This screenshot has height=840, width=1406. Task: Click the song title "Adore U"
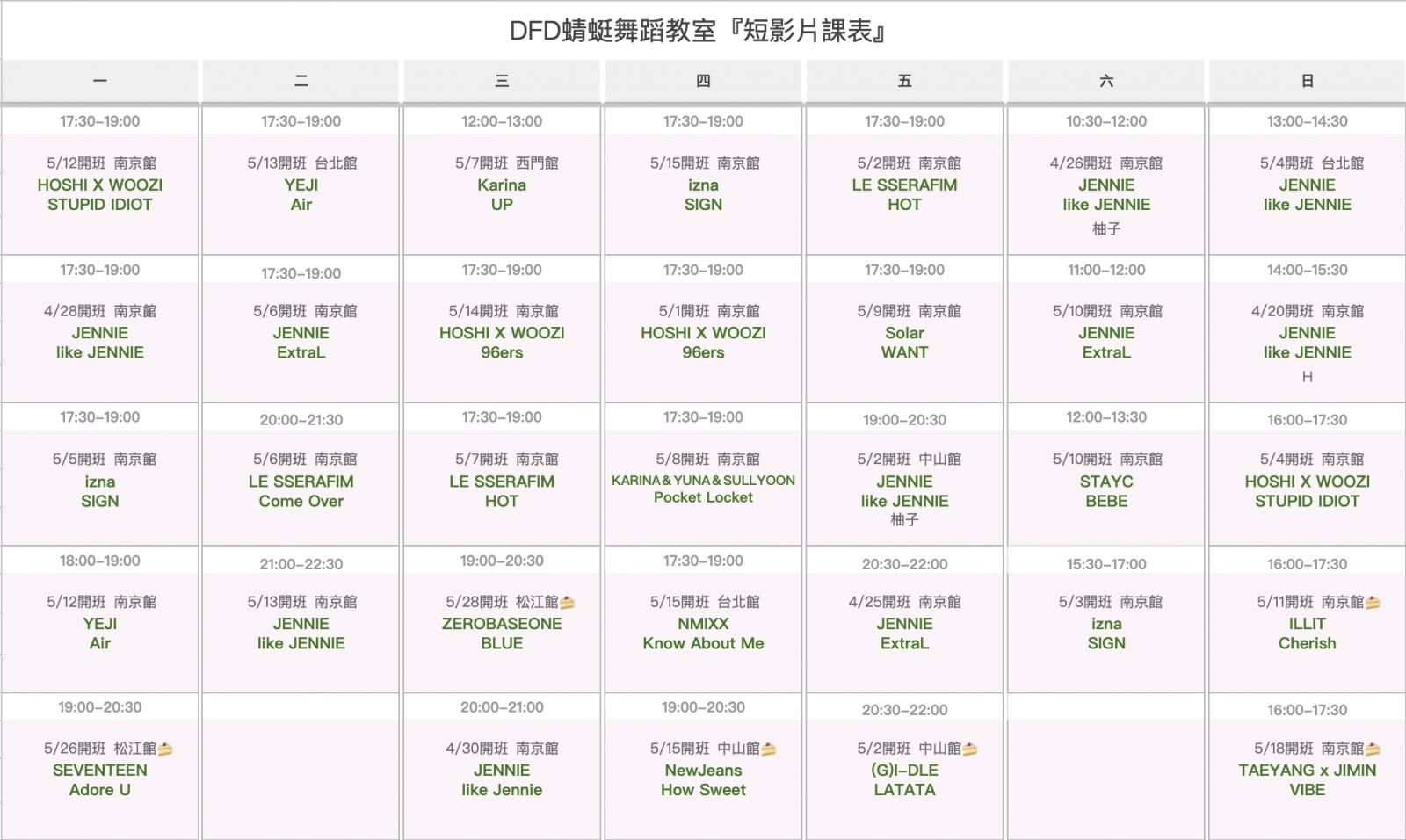[100, 790]
